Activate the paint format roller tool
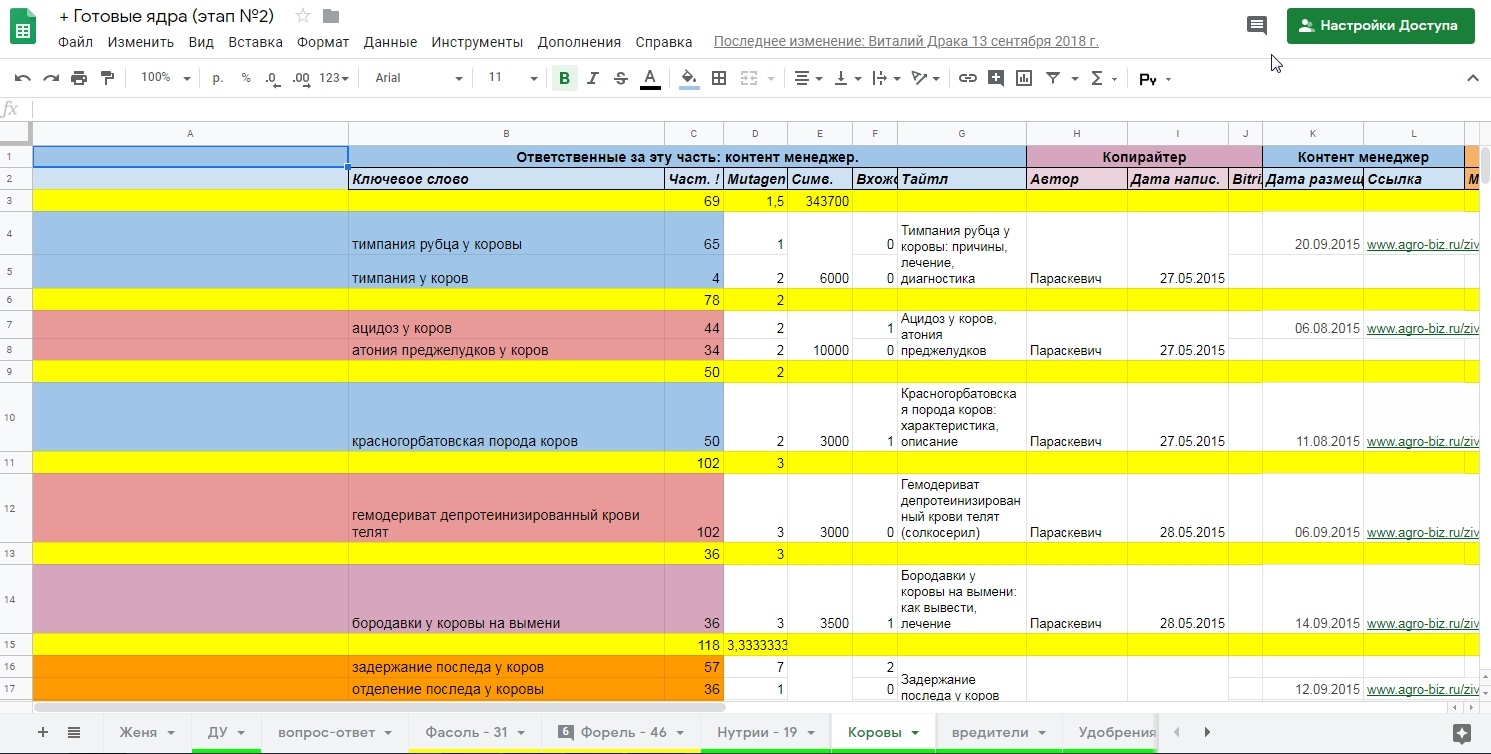Screen dimensions: 1491x754 [107, 78]
